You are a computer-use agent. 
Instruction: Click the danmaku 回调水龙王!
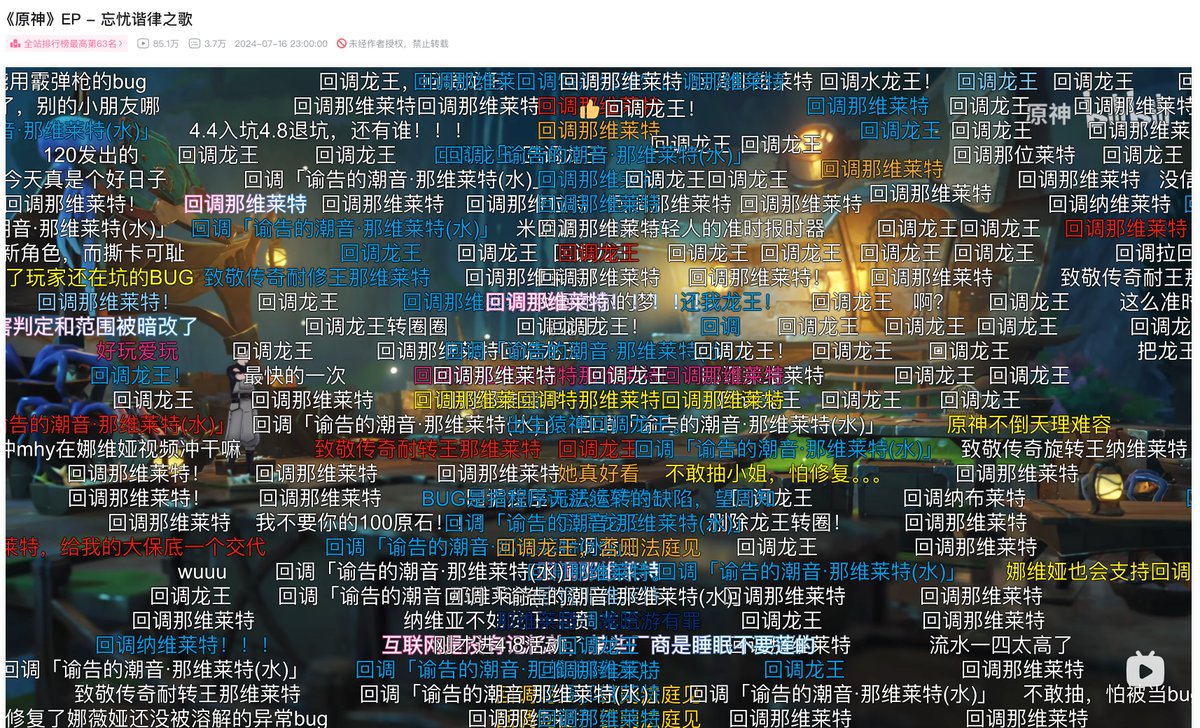876,81
